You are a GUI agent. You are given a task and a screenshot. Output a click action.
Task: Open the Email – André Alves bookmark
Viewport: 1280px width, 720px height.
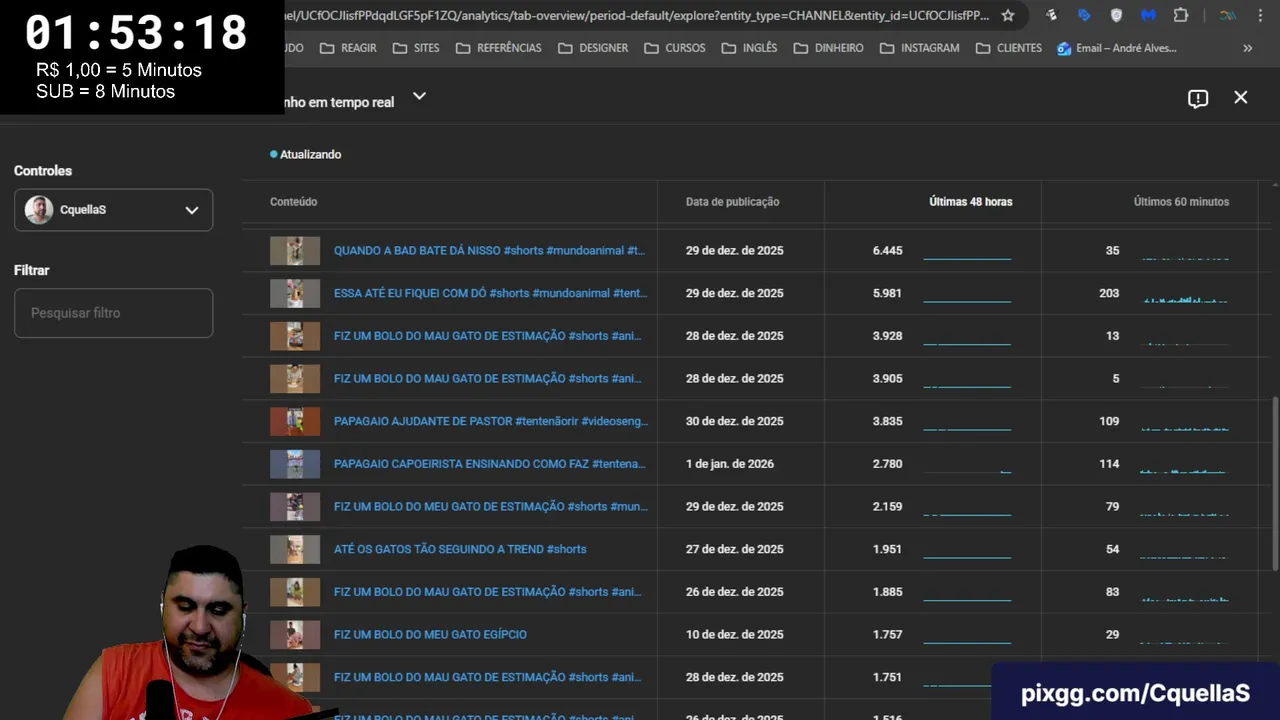pyautogui.click(x=1117, y=48)
